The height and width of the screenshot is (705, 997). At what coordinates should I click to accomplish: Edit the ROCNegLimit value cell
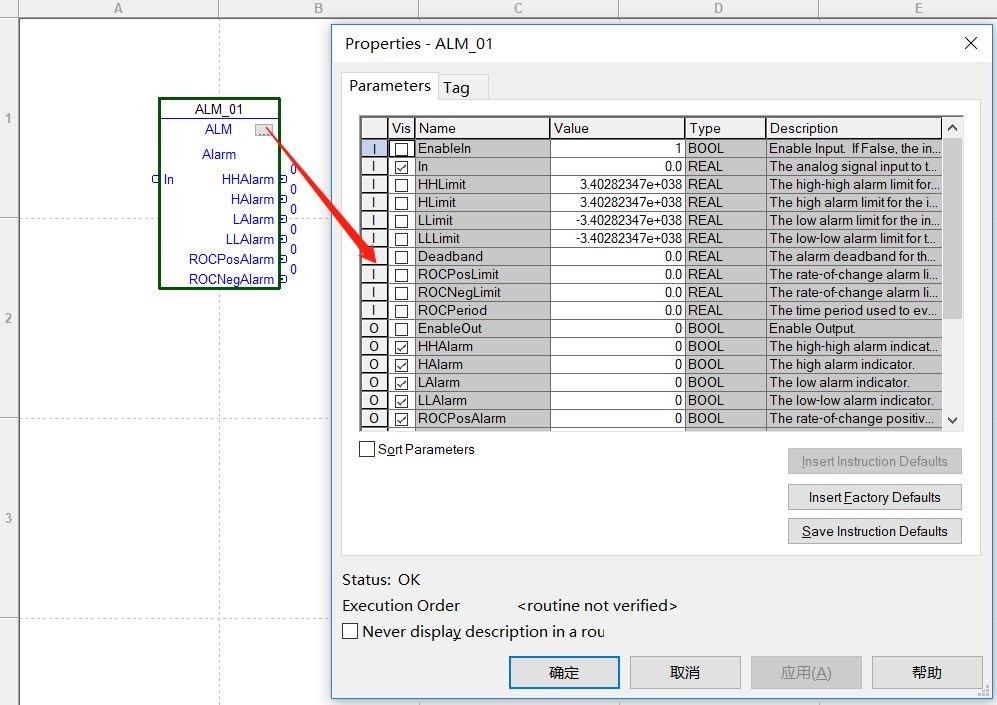[617, 292]
